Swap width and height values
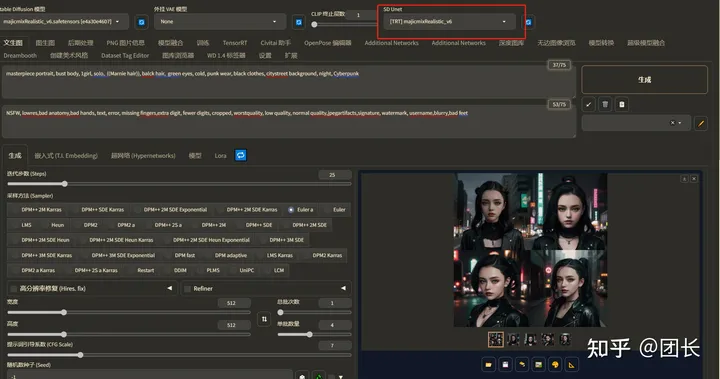This screenshot has height=379, width=720. (264, 318)
